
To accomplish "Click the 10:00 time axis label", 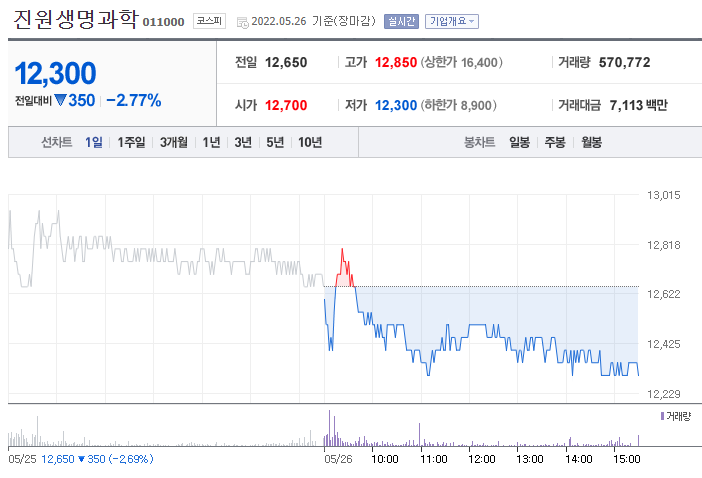I will tap(385, 459).
